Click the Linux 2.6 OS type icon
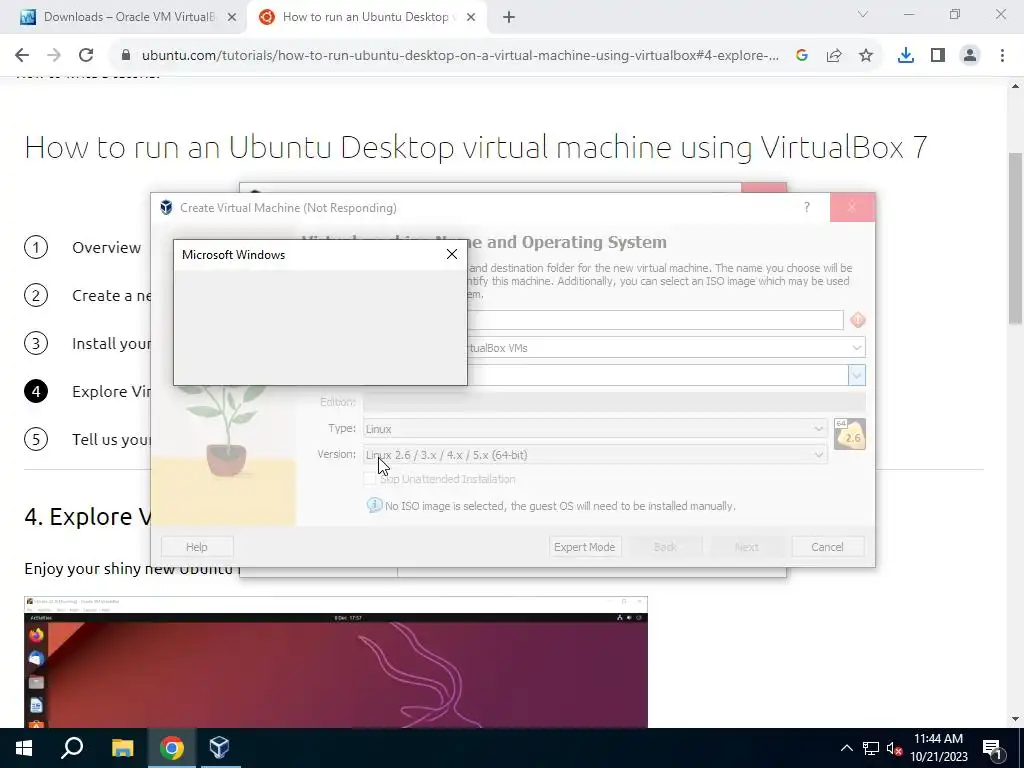The width and height of the screenshot is (1024, 768). point(850,434)
